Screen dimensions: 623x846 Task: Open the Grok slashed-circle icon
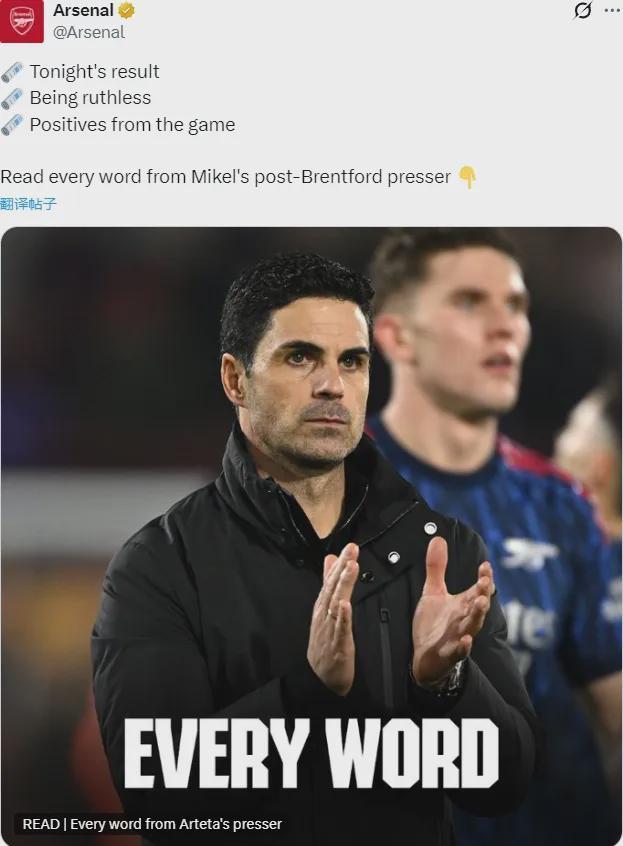[x=582, y=11]
